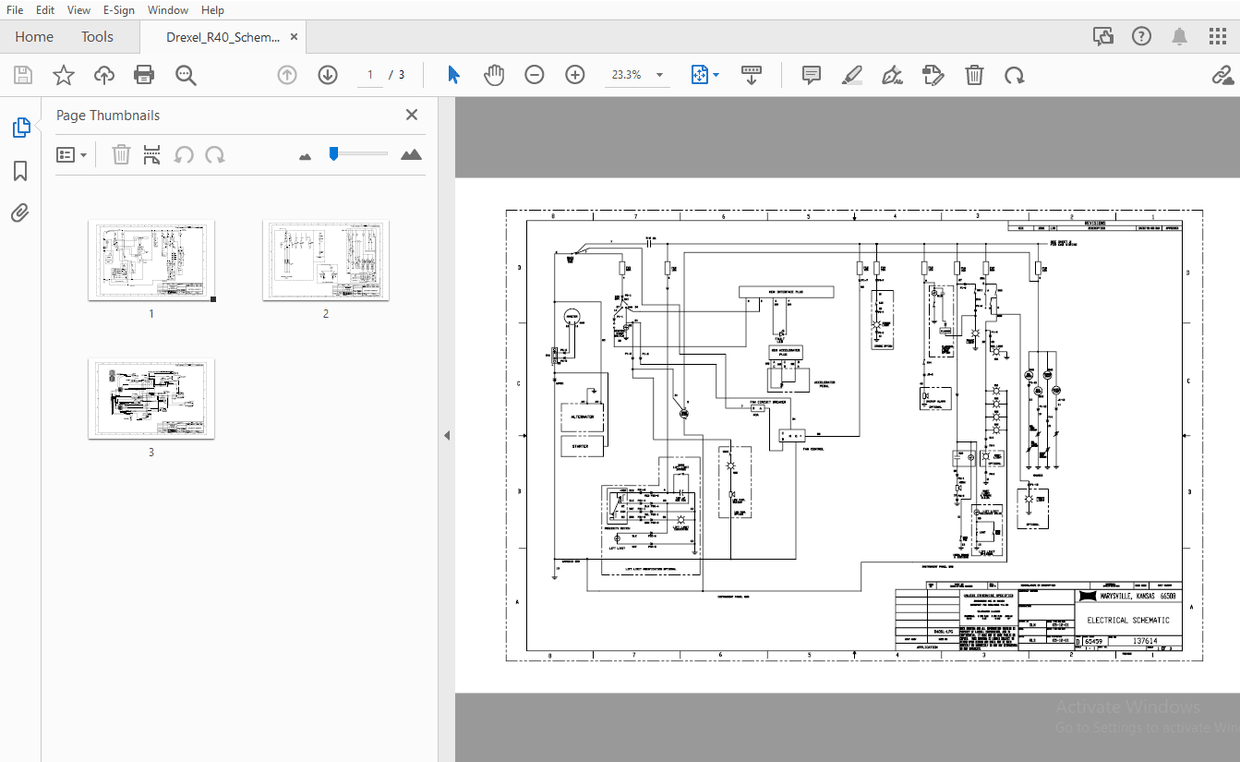Open the zoom percentage dropdown
The height and width of the screenshot is (762, 1240).
click(657, 74)
